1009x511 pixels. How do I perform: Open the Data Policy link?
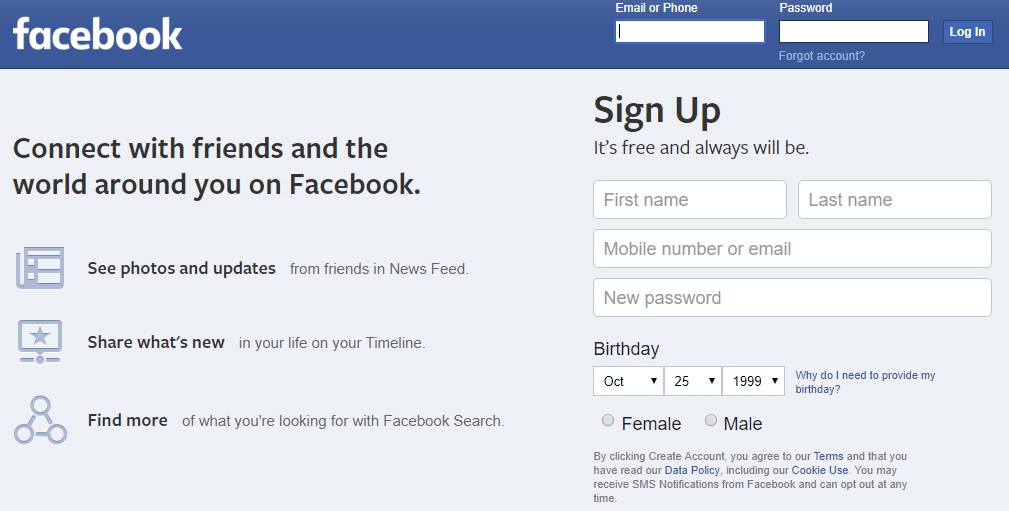pyautogui.click(x=692, y=470)
